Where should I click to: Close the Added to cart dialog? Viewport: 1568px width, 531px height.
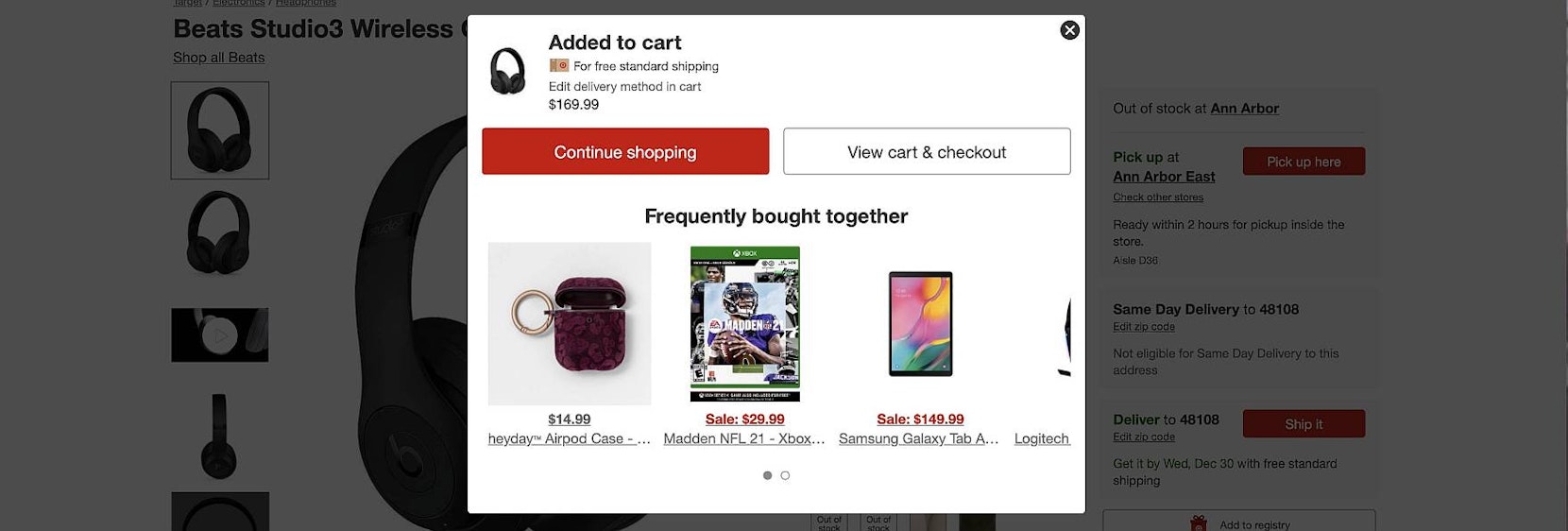pyautogui.click(x=1069, y=30)
